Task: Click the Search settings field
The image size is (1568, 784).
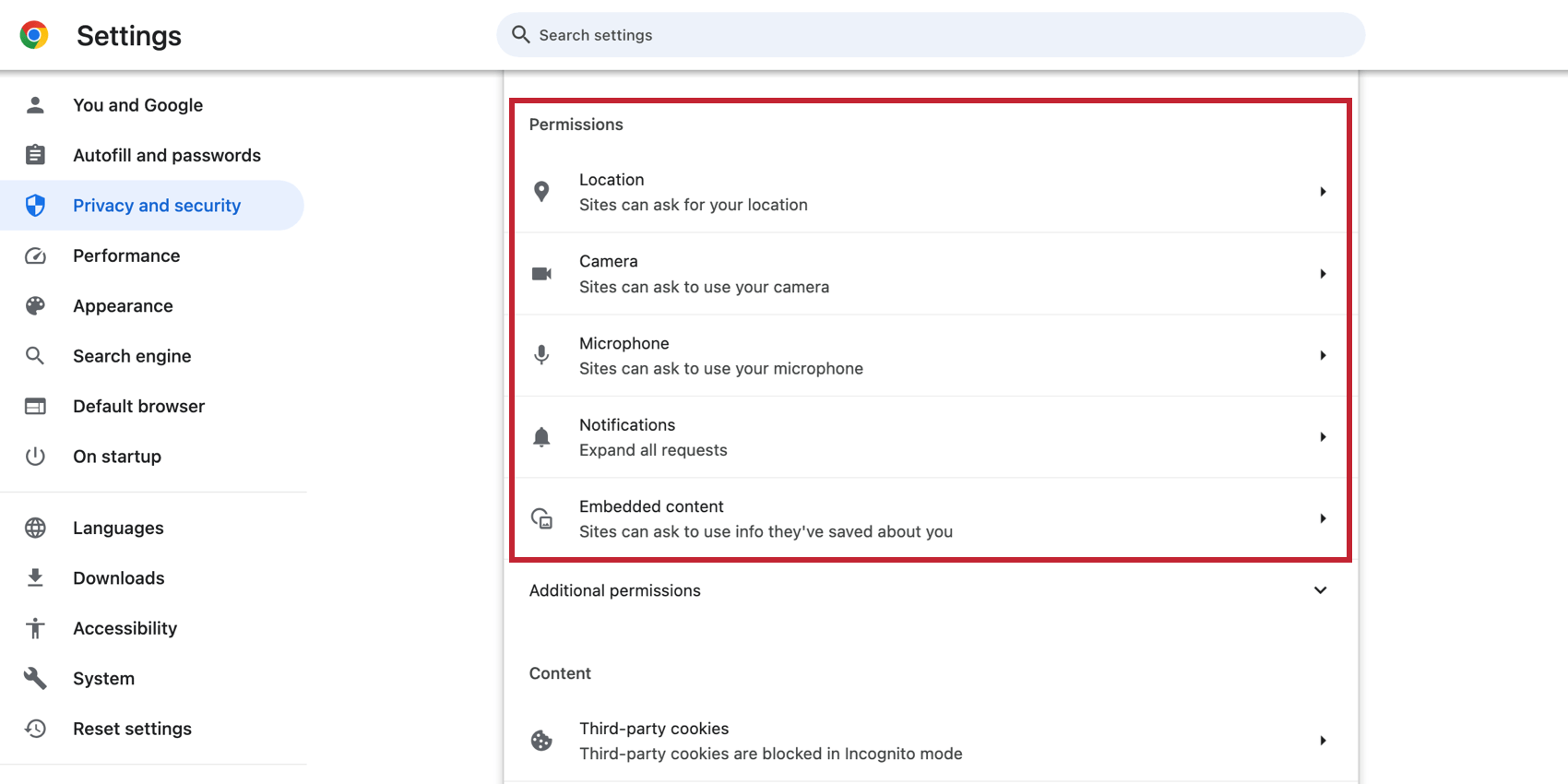Action: (x=931, y=34)
